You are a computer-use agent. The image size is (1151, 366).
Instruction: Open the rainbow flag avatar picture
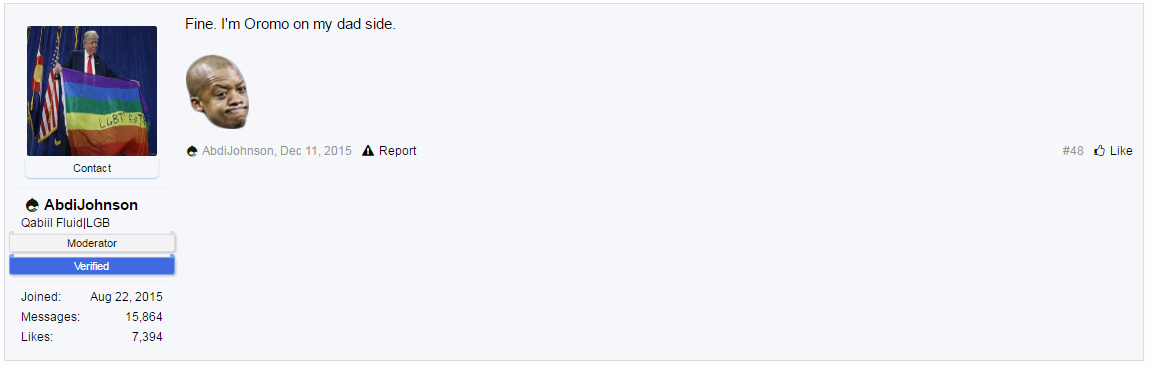(x=92, y=91)
